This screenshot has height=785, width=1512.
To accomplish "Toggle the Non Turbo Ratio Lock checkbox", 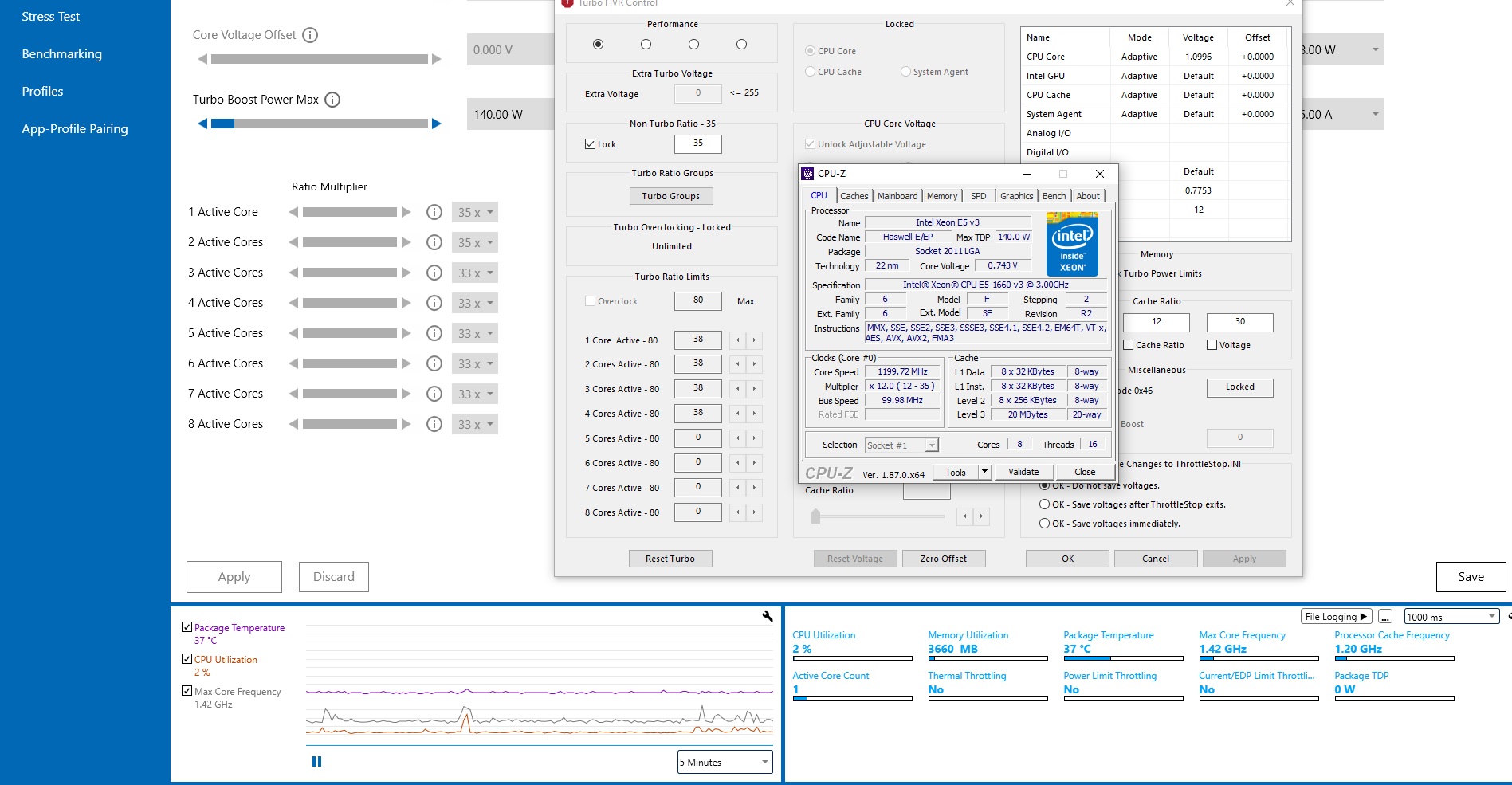I will (x=590, y=144).
